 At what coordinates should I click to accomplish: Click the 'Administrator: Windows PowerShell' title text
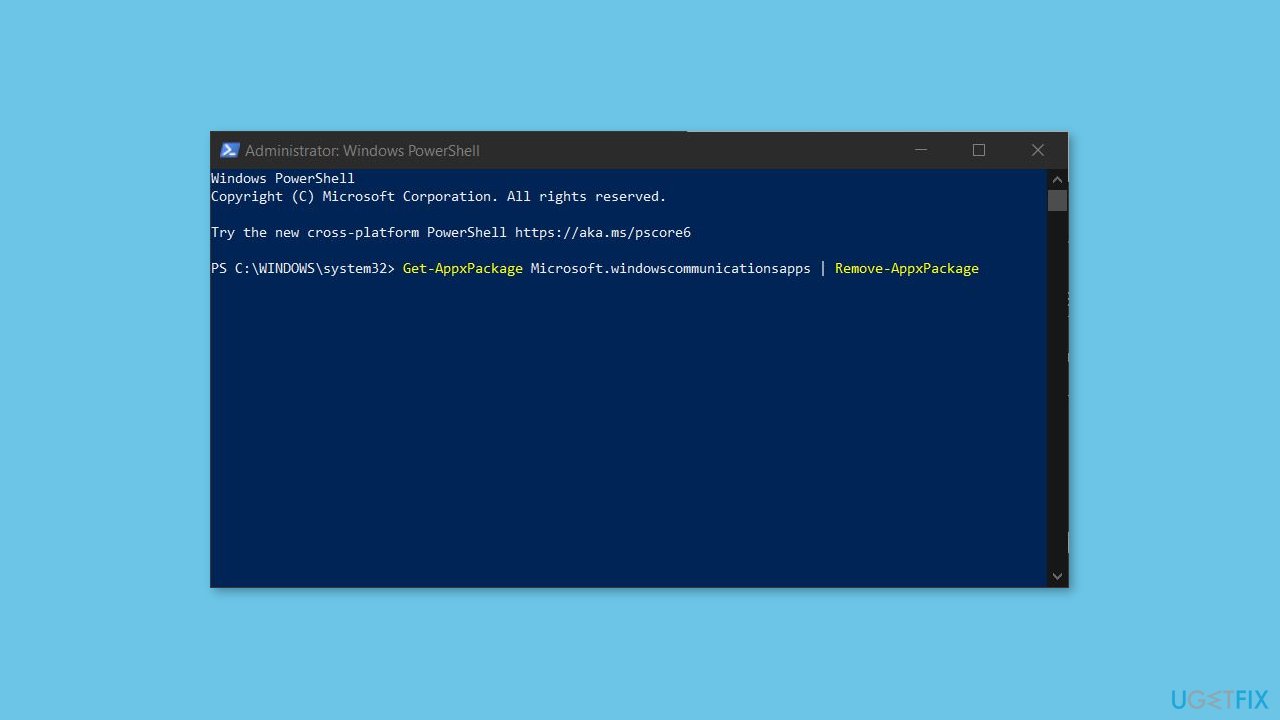(x=362, y=151)
